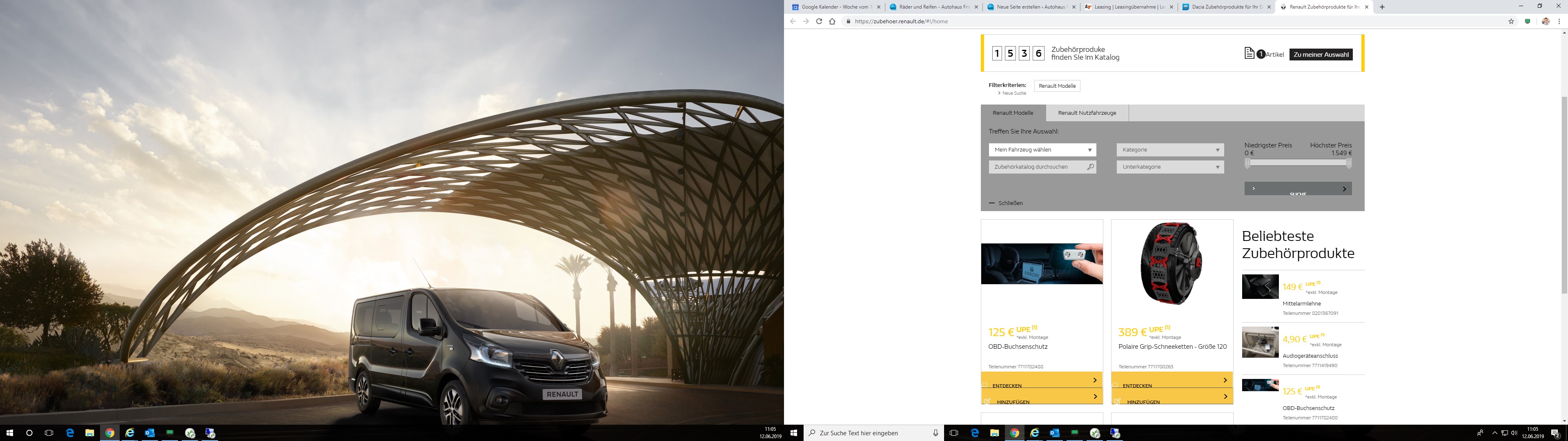Open the Start menu next to the Cortana circle
This screenshot has height=441, width=1568.
(9, 433)
